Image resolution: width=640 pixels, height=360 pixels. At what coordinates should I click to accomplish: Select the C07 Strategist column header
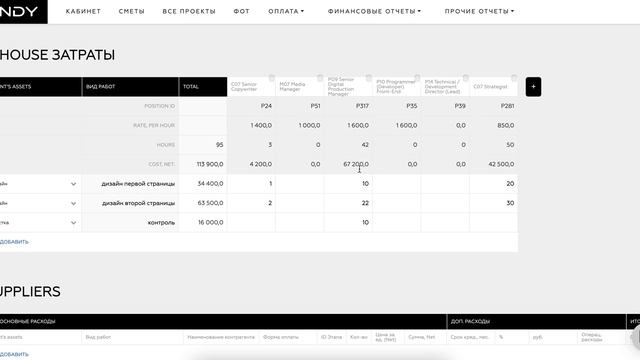point(494,87)
